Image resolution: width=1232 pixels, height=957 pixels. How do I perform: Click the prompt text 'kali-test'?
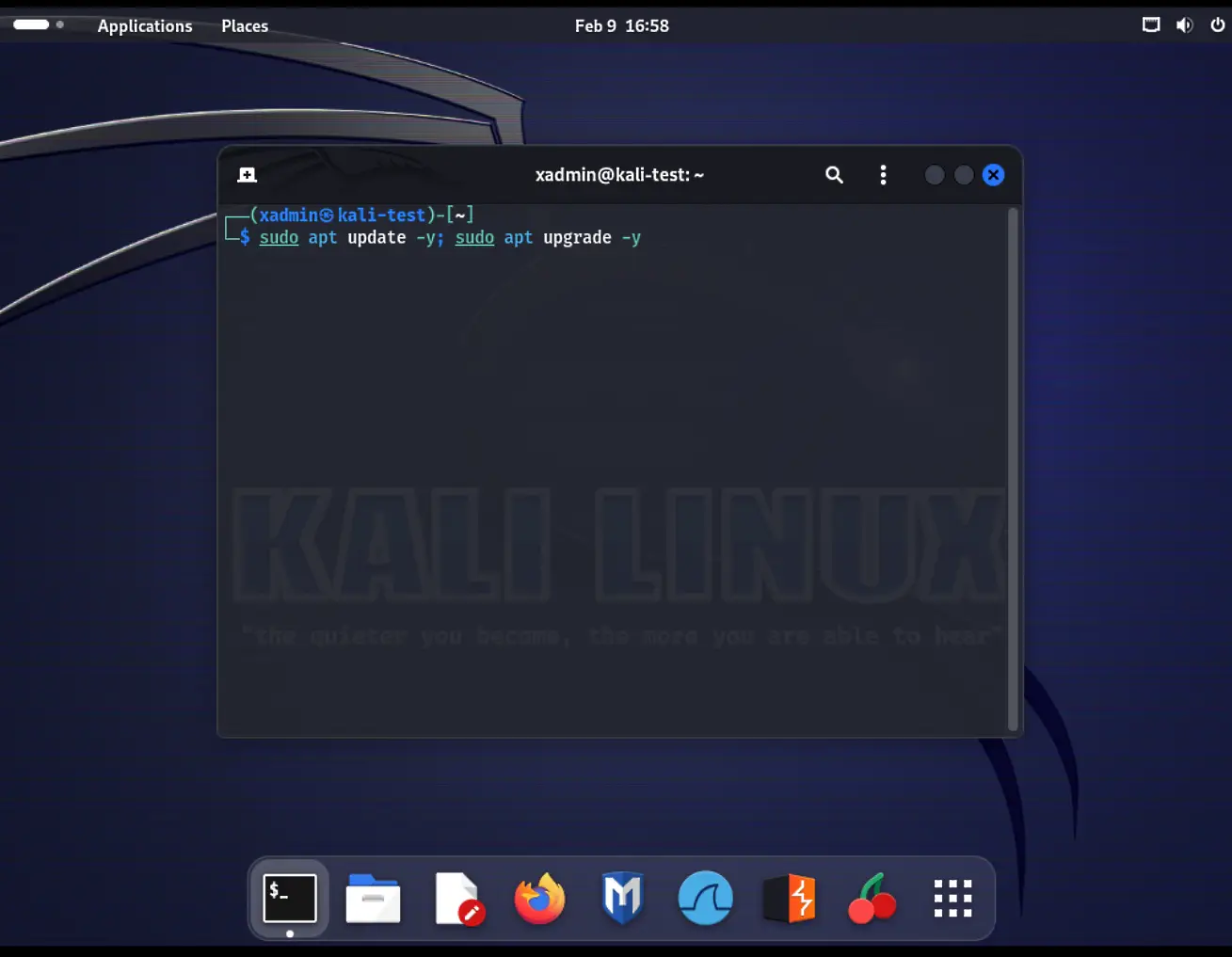[x=381, y=215]
